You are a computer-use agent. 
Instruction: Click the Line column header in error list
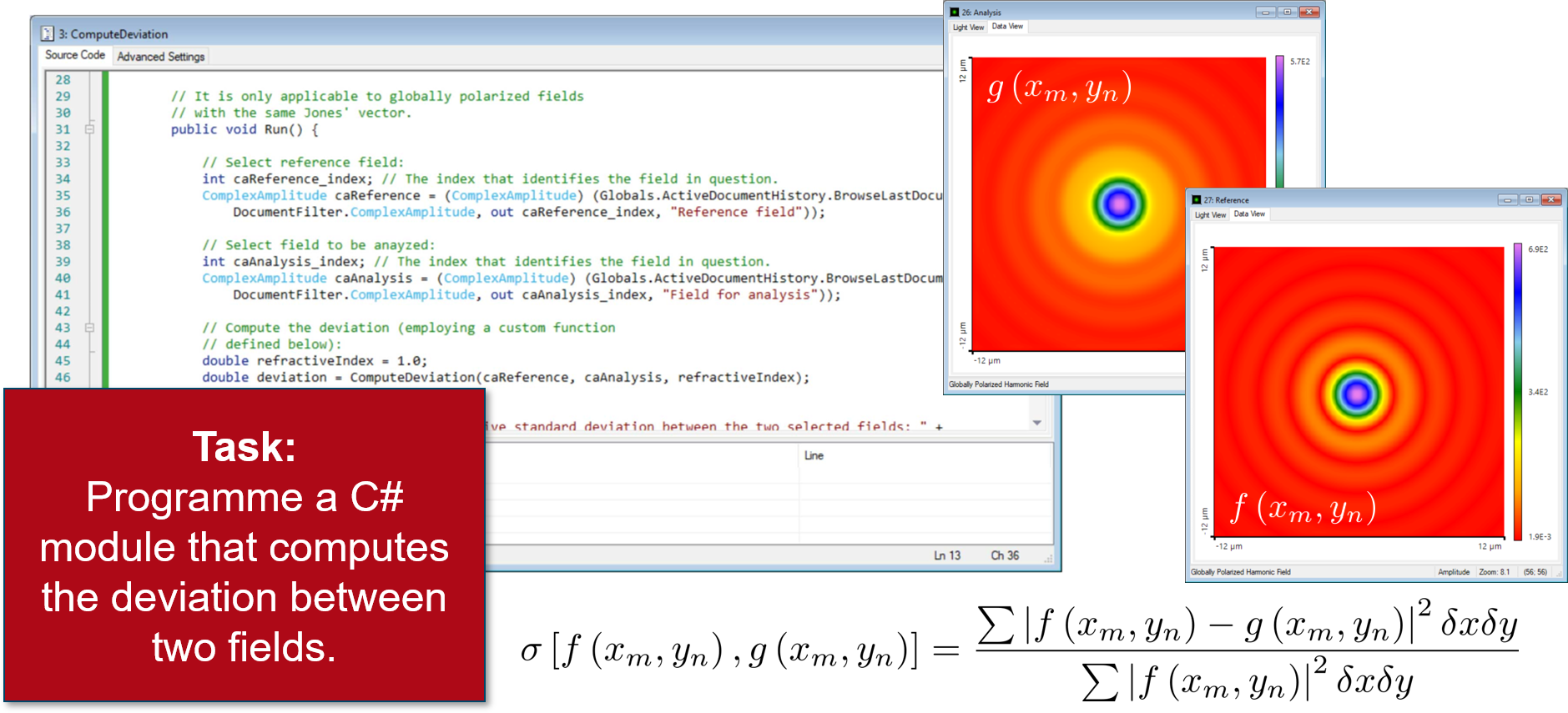[x=814, y=455]
